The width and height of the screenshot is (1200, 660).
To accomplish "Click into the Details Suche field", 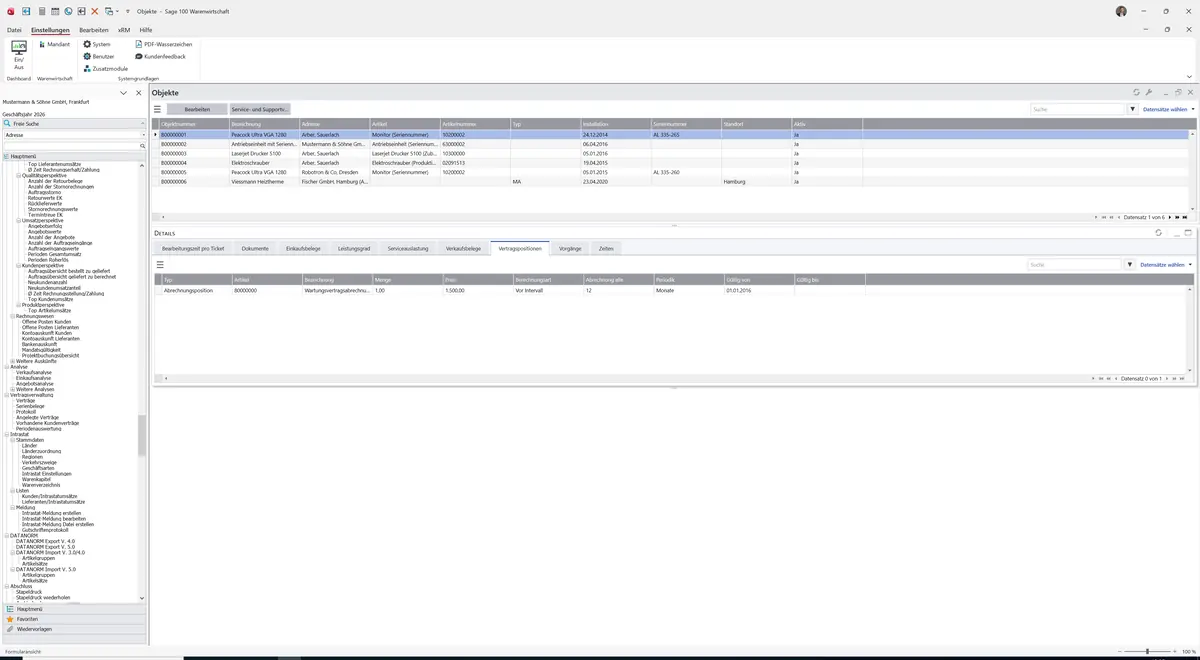I will pyautogui.click(x=1075, y=265).
